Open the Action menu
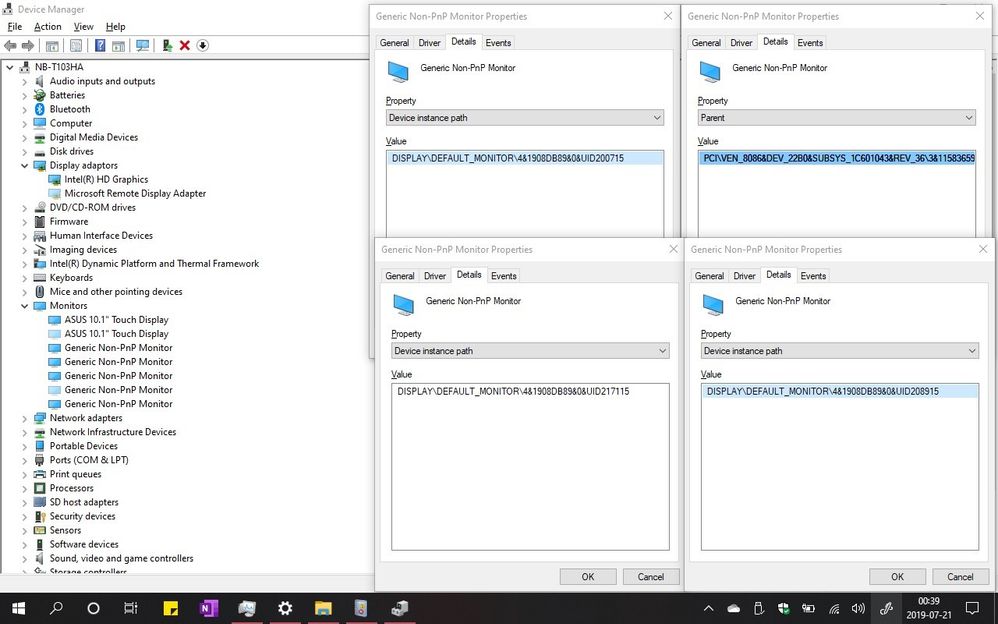 48,27
